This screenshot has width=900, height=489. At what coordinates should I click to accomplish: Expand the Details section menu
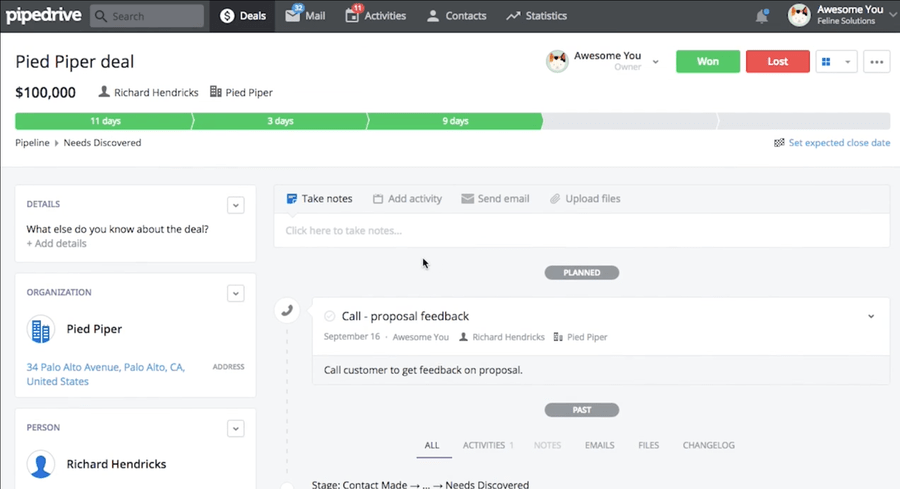235,205
